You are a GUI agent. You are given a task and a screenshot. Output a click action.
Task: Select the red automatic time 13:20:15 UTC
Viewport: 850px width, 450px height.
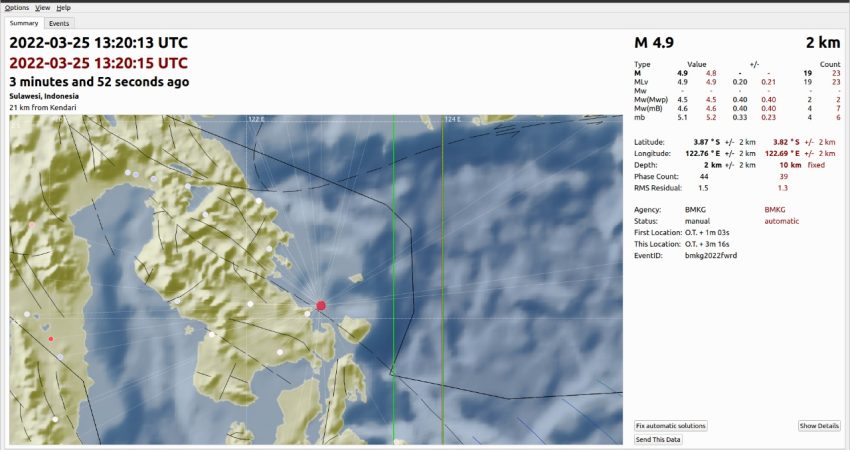[x=99, y=63]
